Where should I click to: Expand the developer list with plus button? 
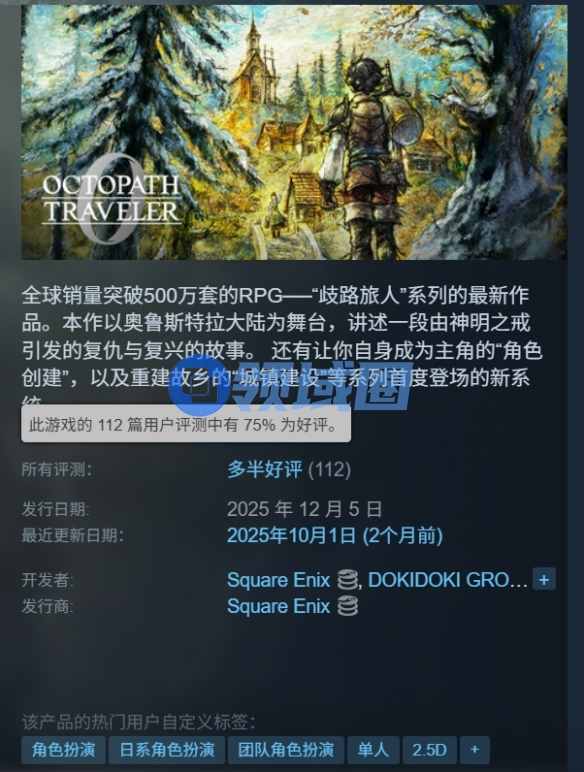coord(544,579)
